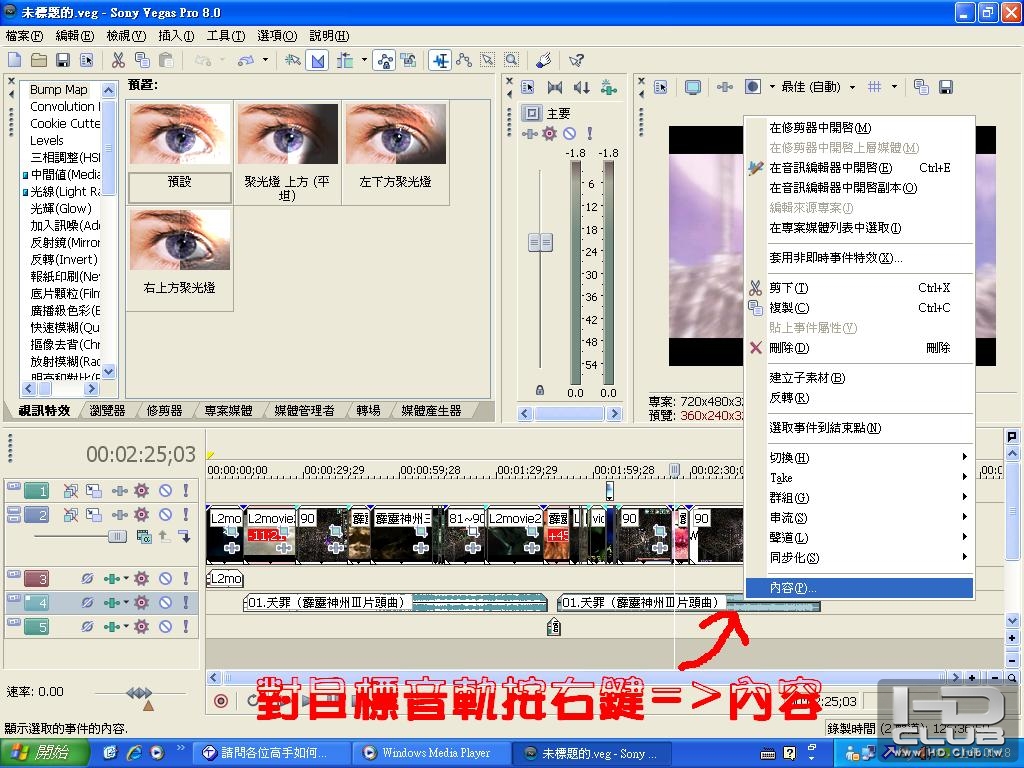
Task: Open video output FX in preview toolbar
Action: tap(724, 88)
